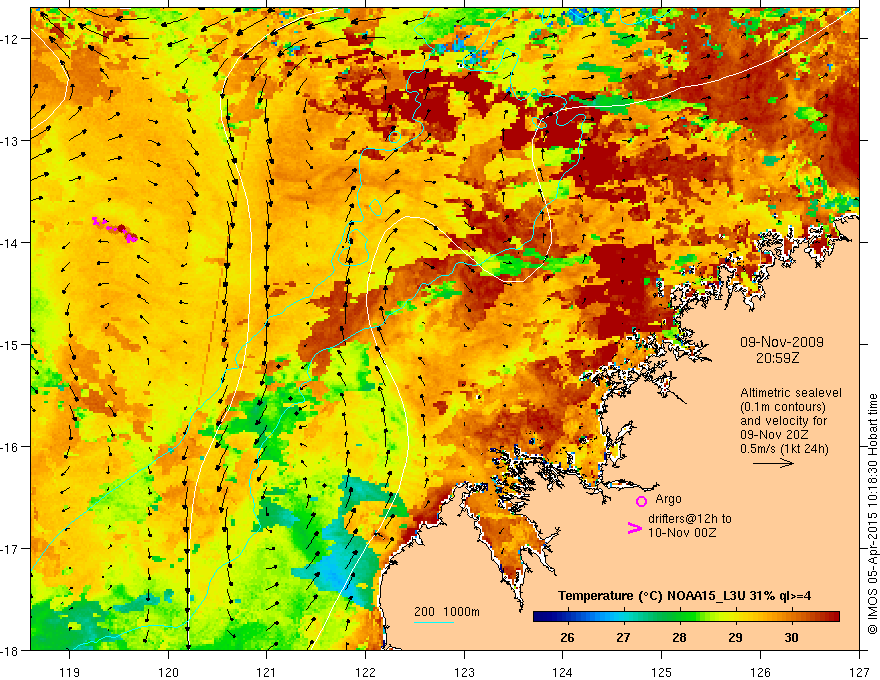Click the longitude axis label 125
The height and width of the screenshot is (680, 880).
(662, 672)
